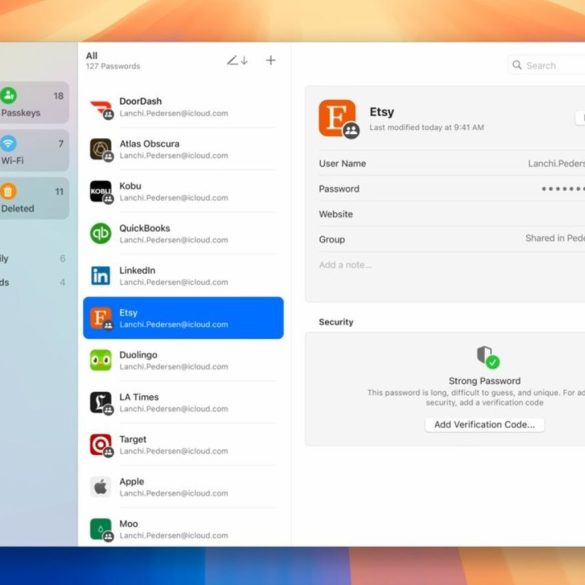
Task: Reveal the Etsy password field dots
Action: point(563,189)
